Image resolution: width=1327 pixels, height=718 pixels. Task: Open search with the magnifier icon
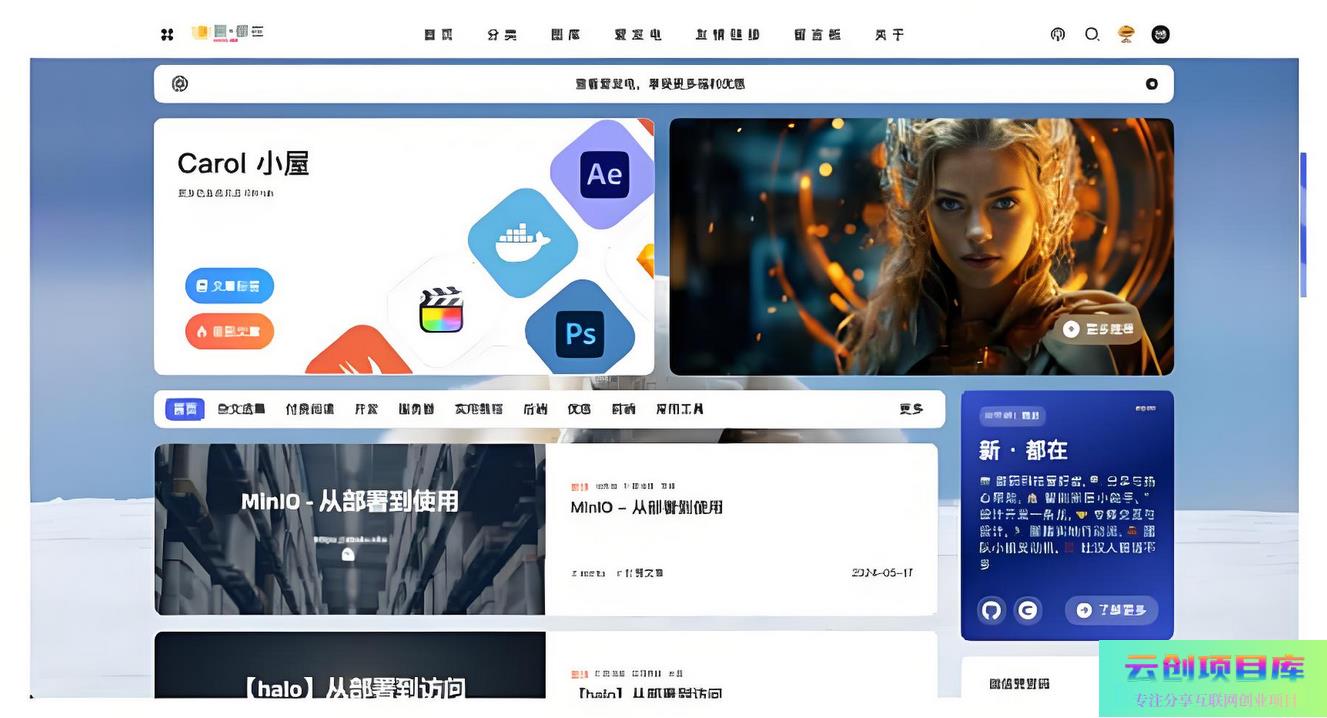pyautogui.click(x=1092, y=35)
